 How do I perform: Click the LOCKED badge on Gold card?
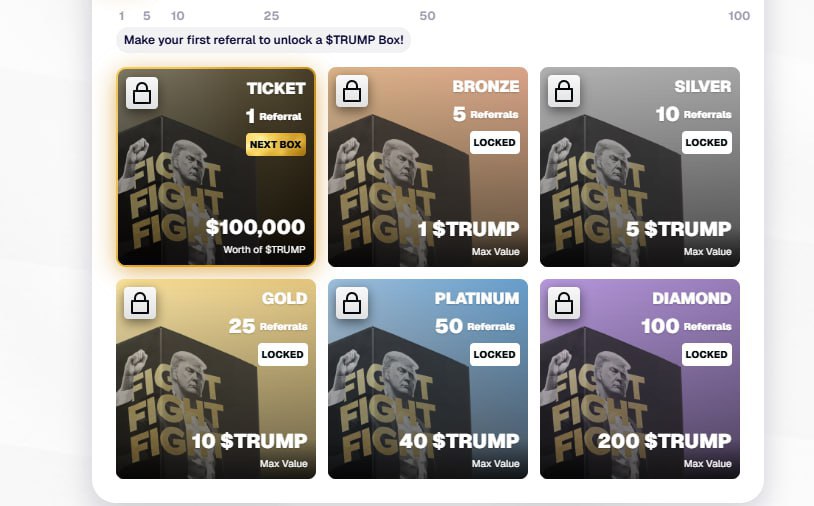[x=283, y=354]
